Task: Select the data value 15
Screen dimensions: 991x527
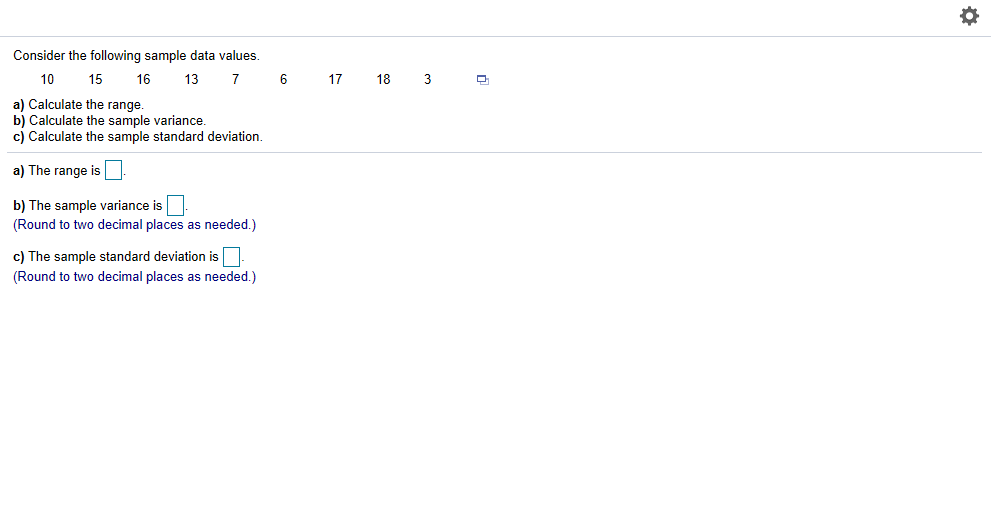Action: point(95,79)
